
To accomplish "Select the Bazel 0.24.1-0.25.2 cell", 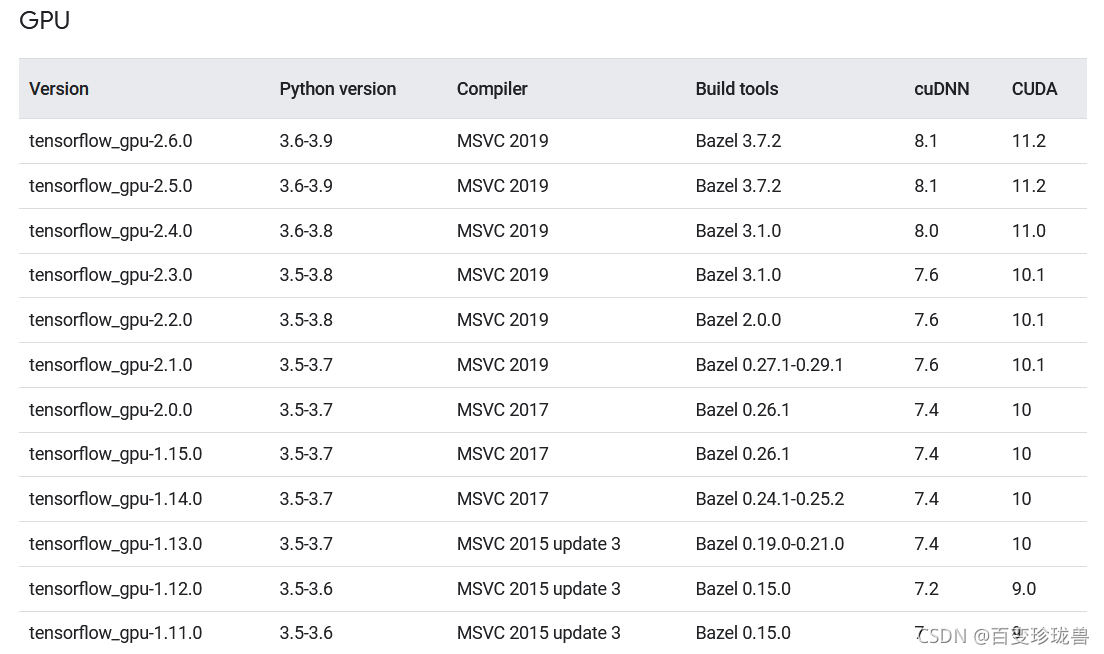I will 770,499.
